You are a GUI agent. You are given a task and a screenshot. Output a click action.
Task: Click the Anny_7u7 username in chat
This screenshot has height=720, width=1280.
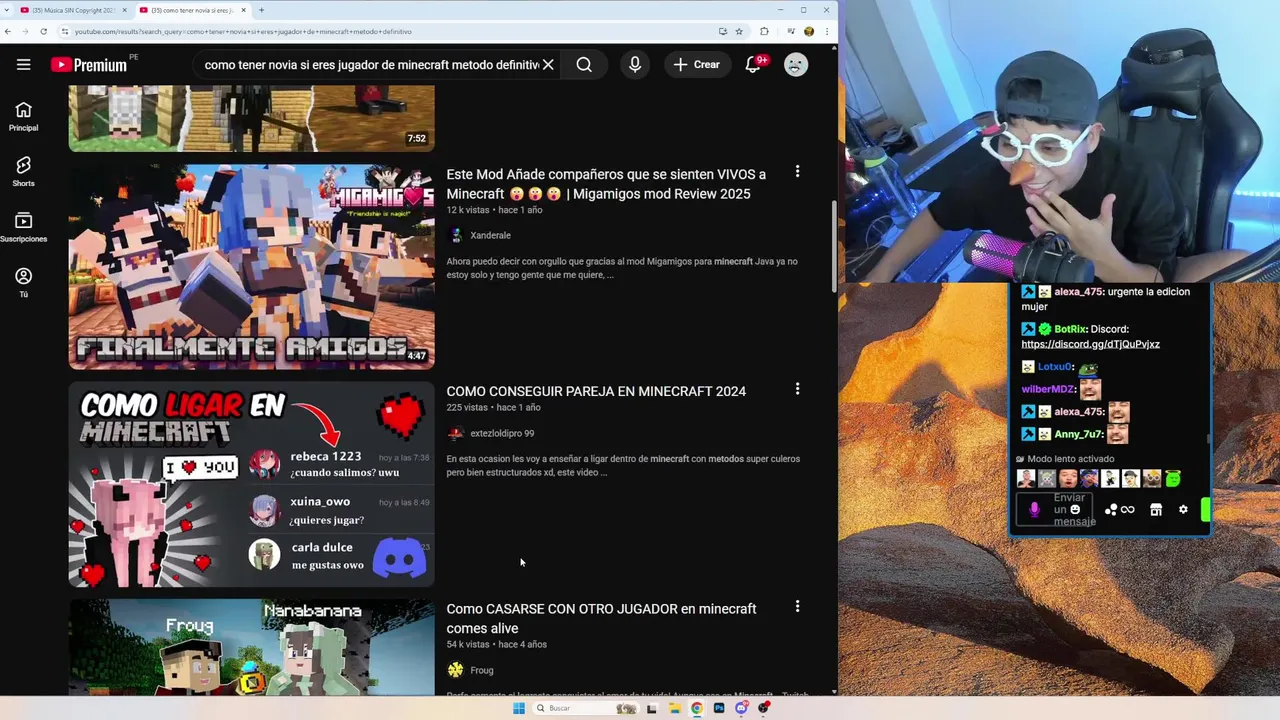(x=1078, y=434)
